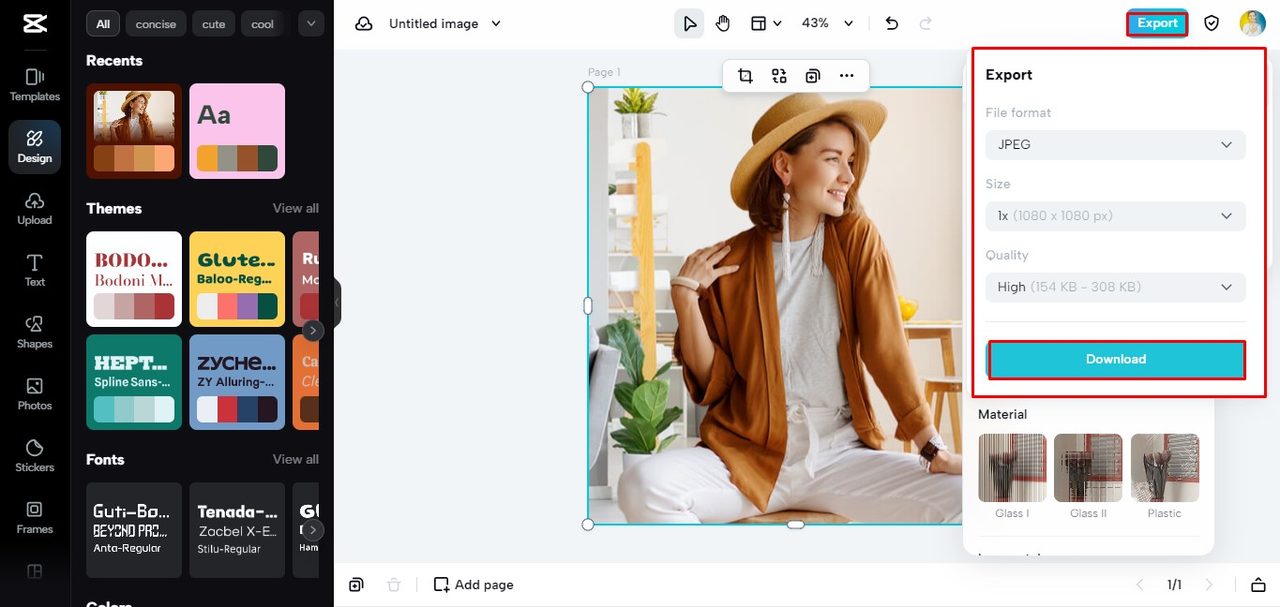1280x607 pixels.
Task: Click the redo arrow icon
Action: [925, 23]
